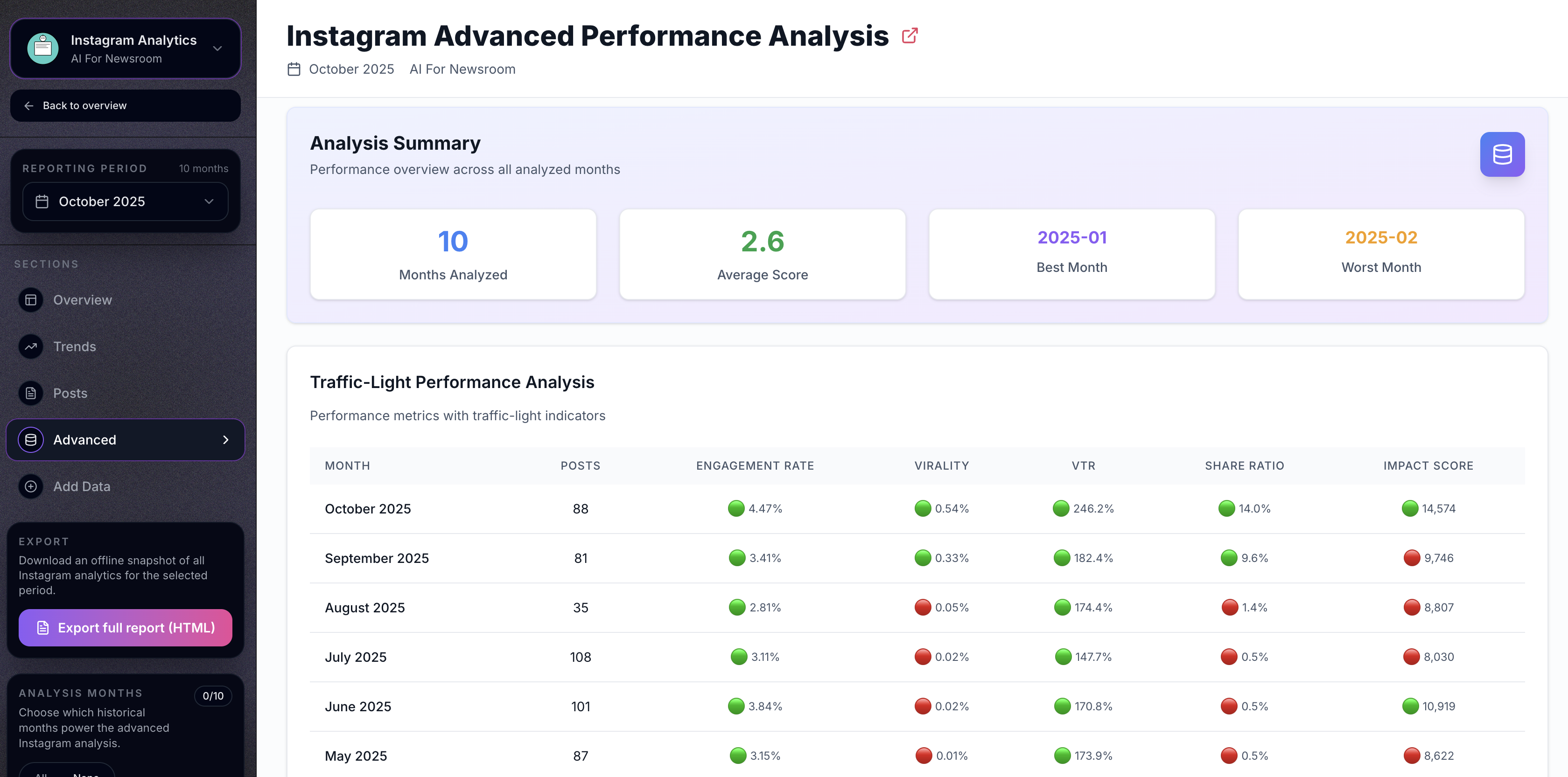Open the Posts section

point(70,393)
